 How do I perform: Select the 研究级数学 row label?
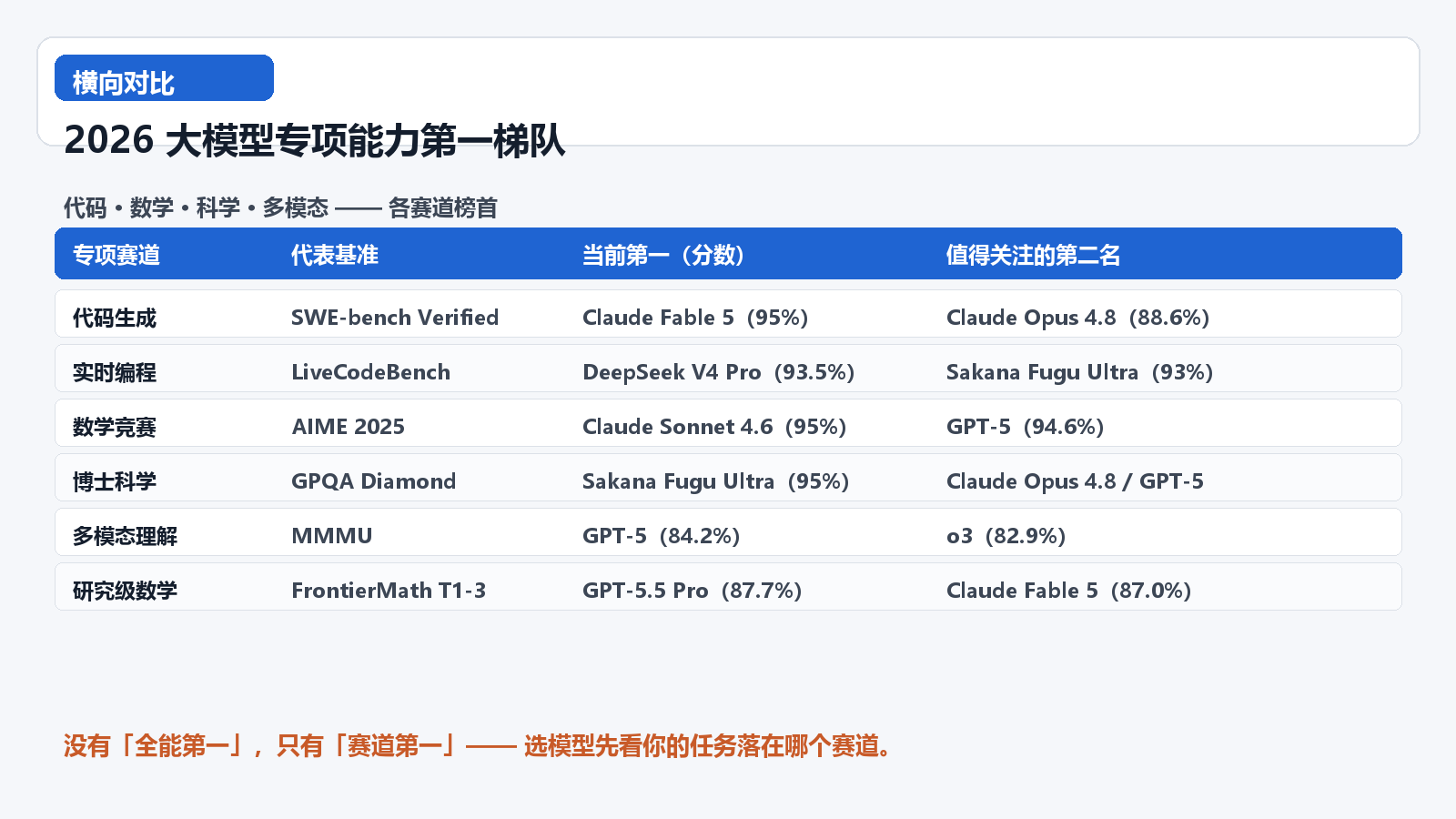(126, 591)
